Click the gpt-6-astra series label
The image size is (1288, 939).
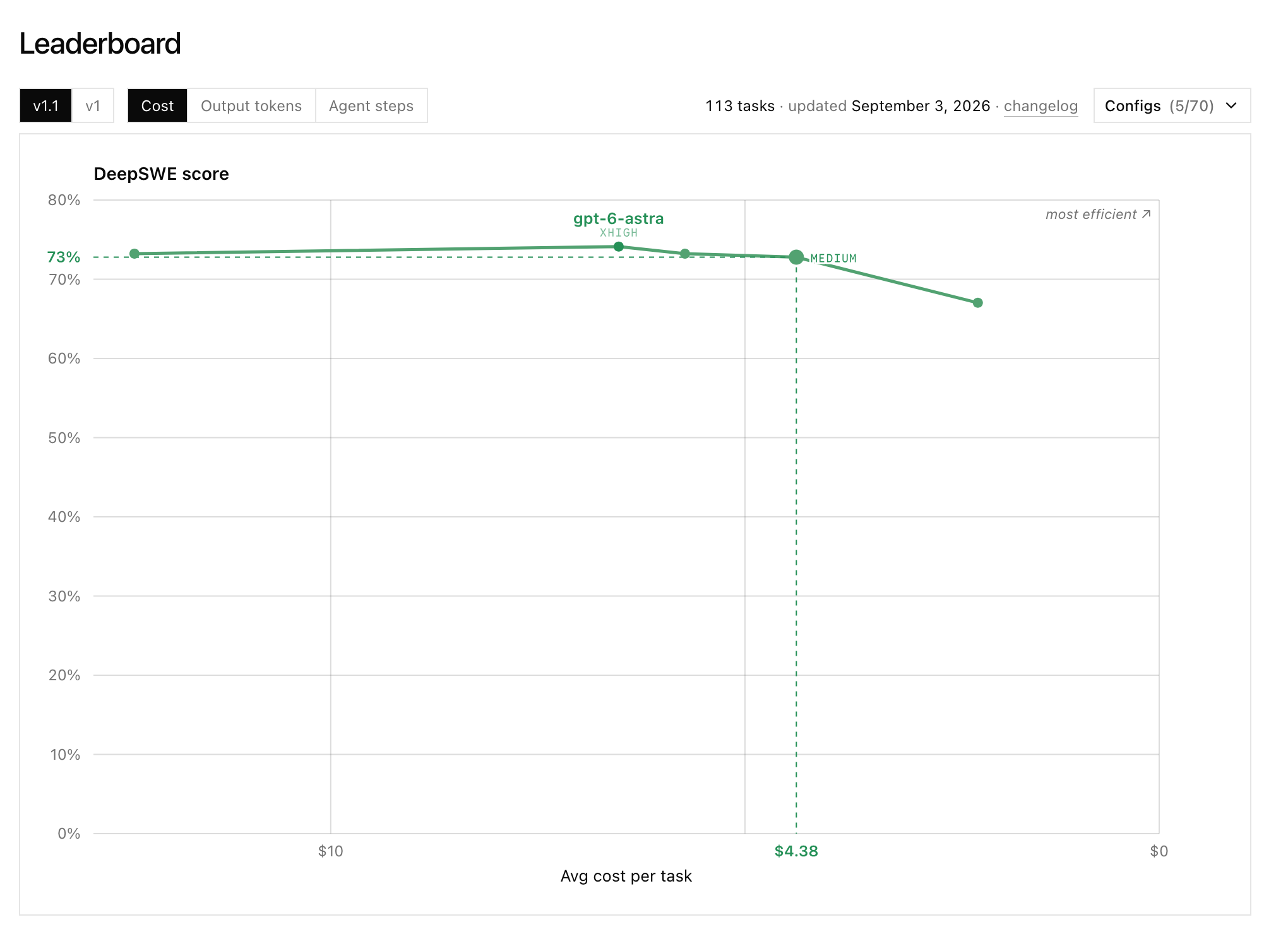point(619,218)
